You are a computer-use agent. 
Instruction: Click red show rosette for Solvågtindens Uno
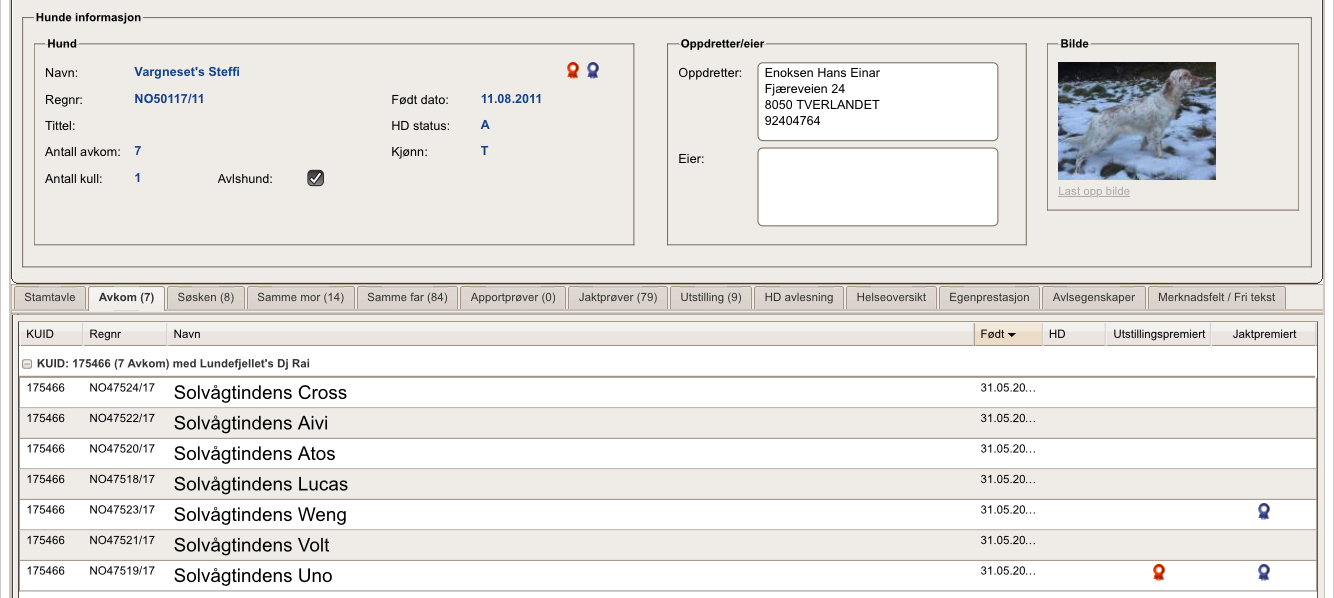coord(1159,572)
